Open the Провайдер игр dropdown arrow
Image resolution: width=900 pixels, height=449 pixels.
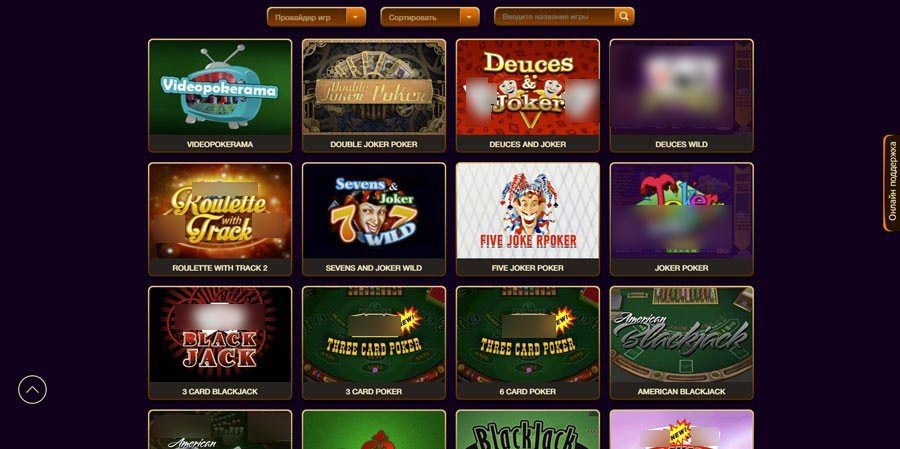tap(355, 17)
